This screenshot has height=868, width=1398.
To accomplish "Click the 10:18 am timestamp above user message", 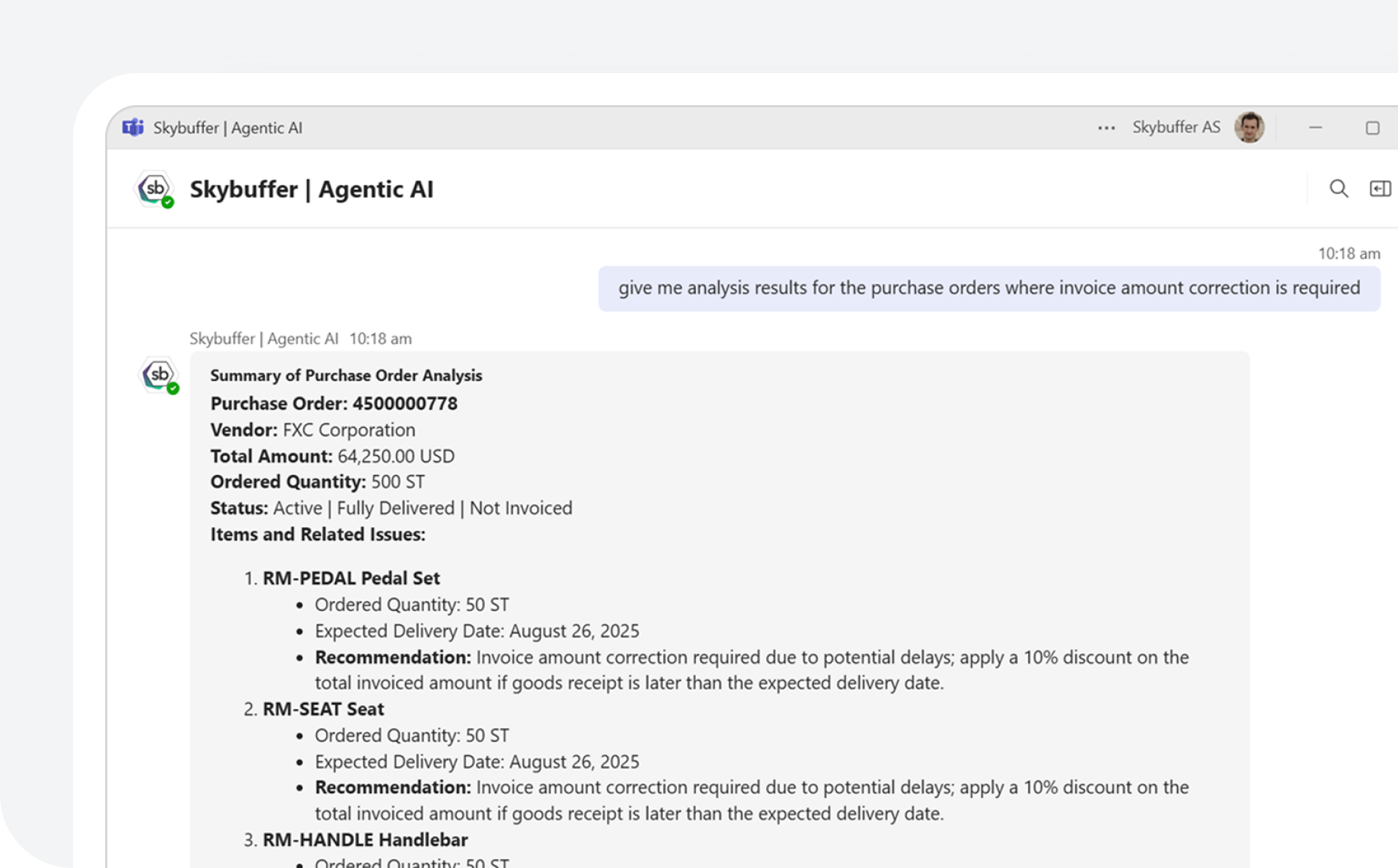I will [1349, 254].
